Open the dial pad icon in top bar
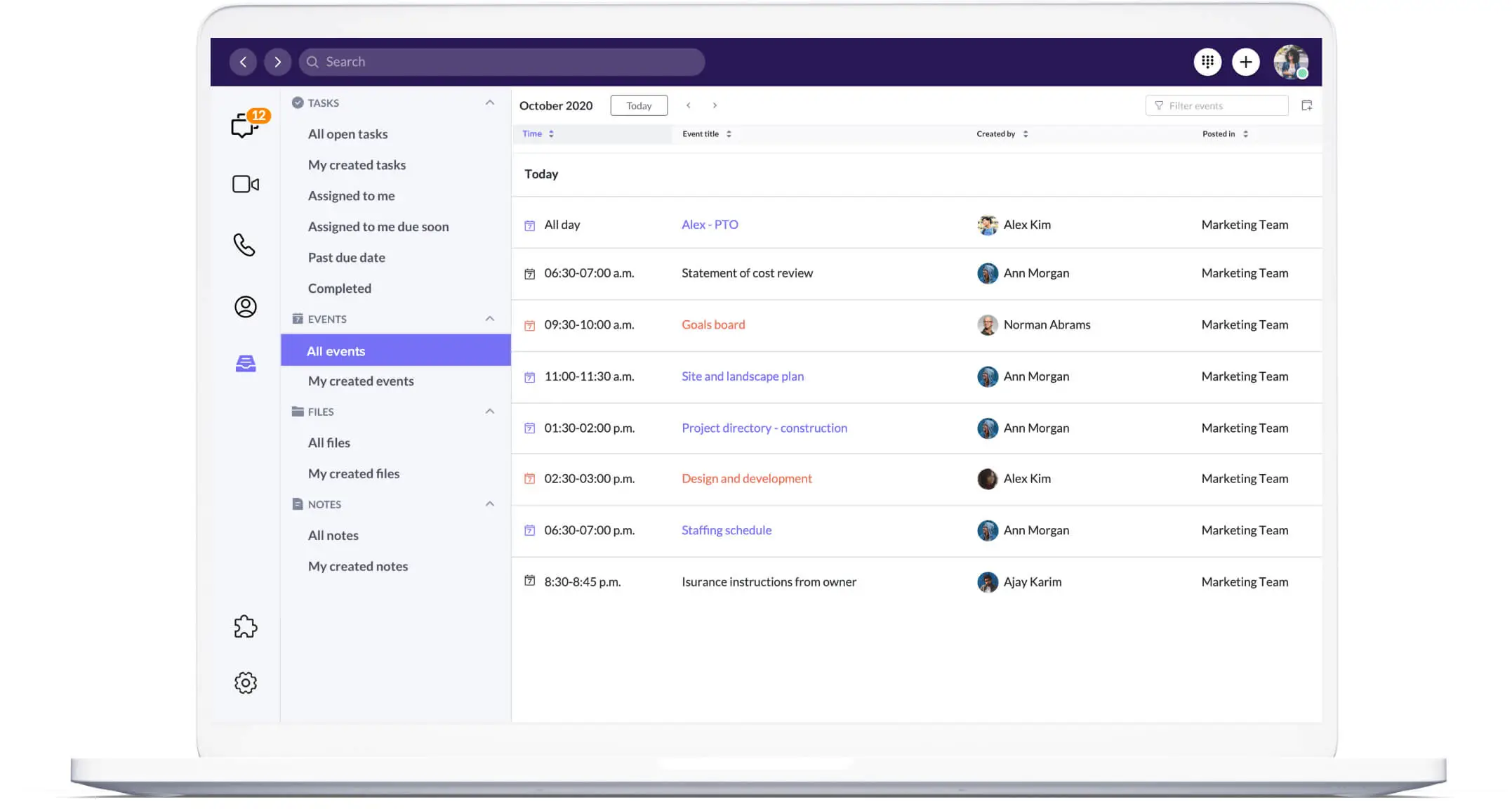Viewport: 1512px width, 809px height. (x=1207, y=62)
